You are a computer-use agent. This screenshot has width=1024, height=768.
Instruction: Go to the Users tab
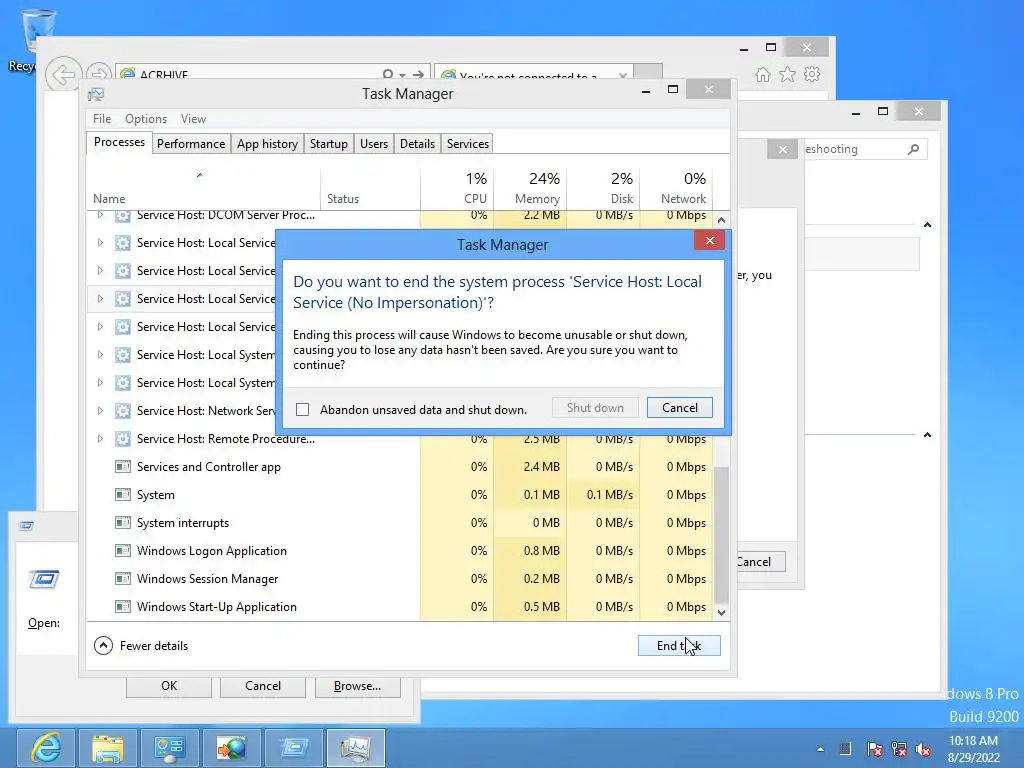click(374, 144)
